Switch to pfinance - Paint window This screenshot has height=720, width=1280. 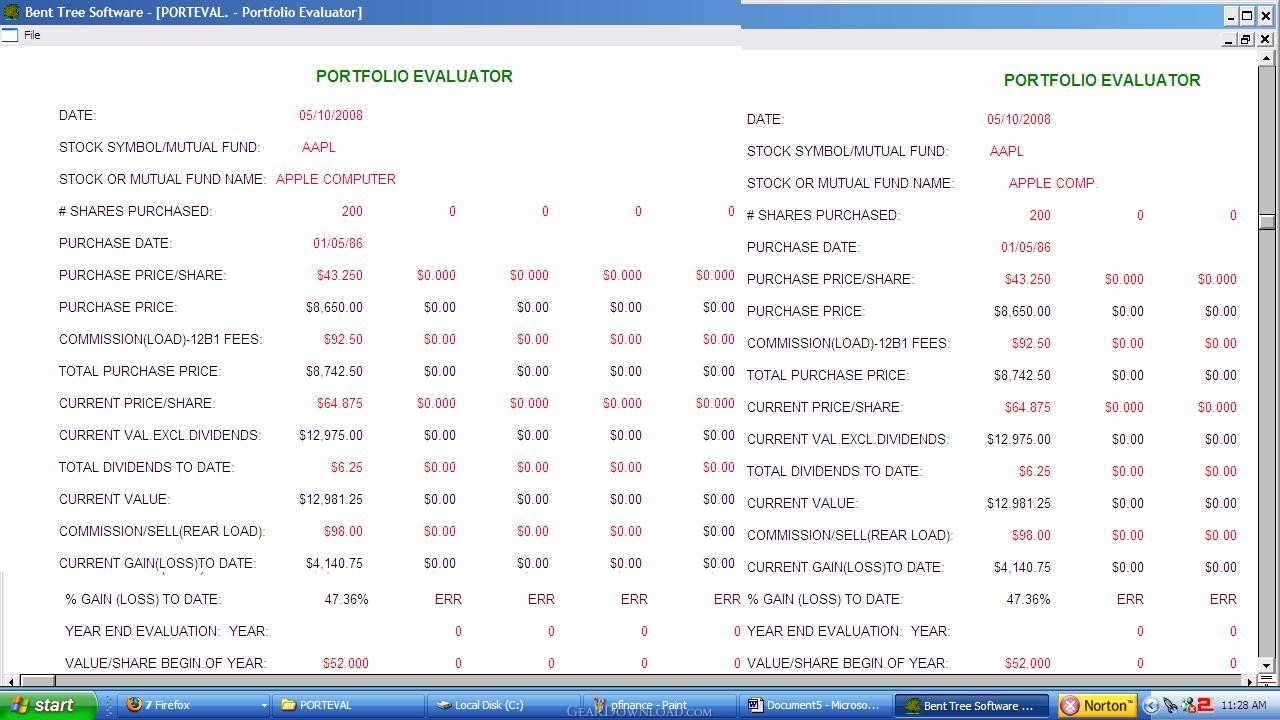tap(659, 705)
